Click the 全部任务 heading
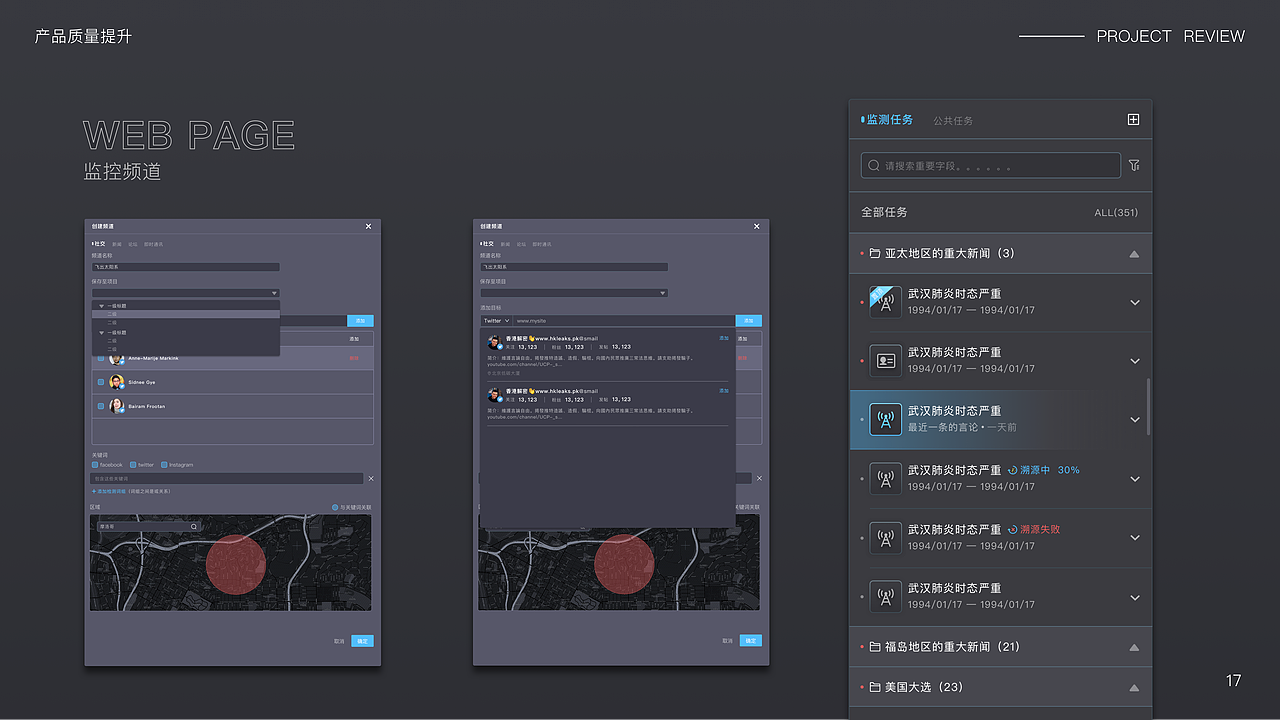Viewport: 1280px width, 720px height. (x=885, y=212)
